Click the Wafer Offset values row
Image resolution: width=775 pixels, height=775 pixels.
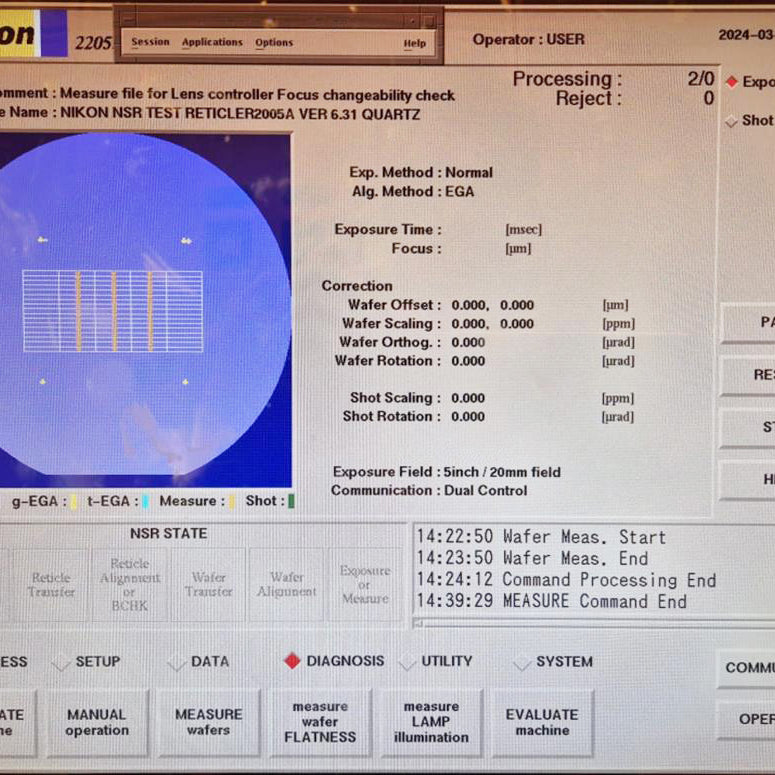tap(492, 305)
